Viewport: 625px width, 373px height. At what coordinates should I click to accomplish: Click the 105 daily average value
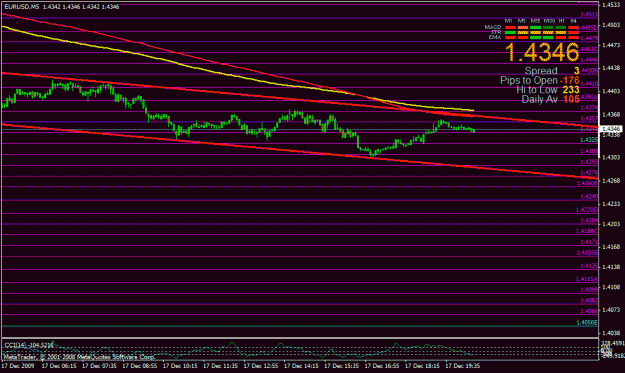(x=571, y=99)
